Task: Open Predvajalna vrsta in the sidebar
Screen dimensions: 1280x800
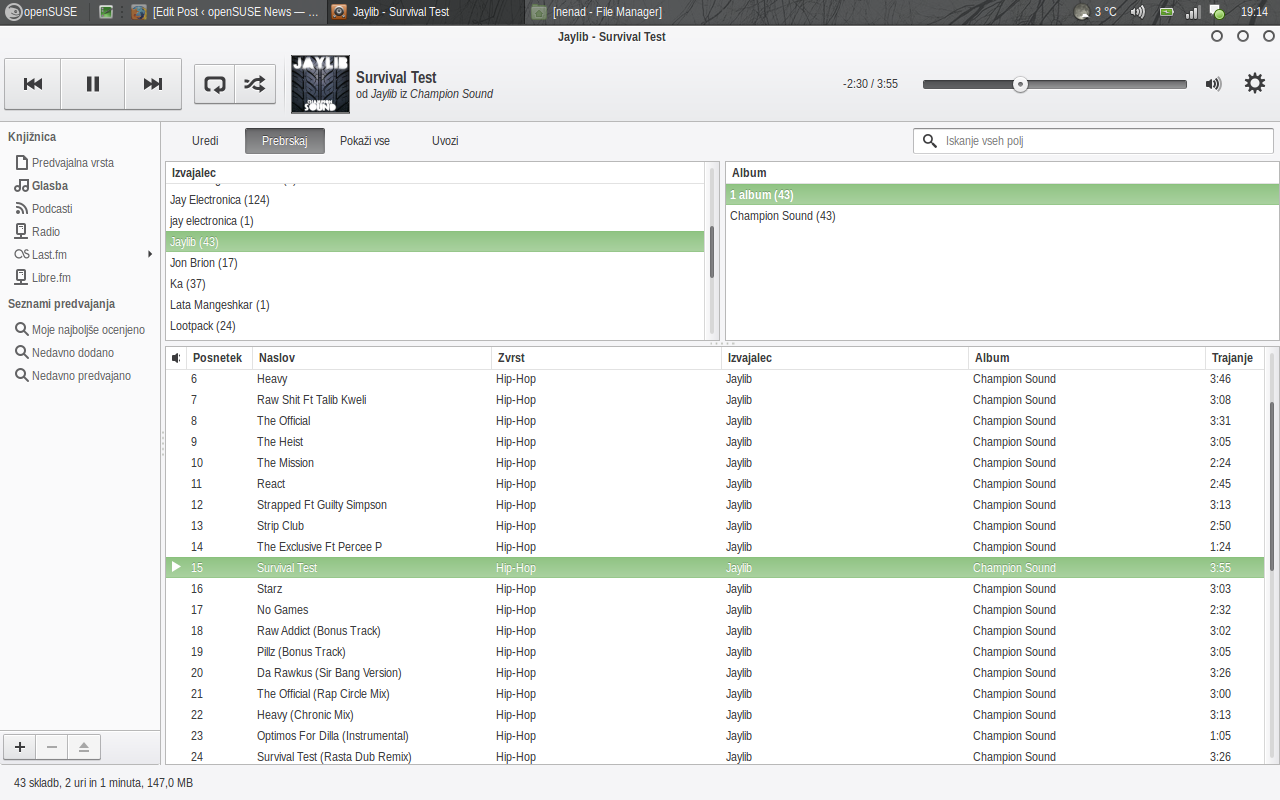Action: [x=72, y=162]
